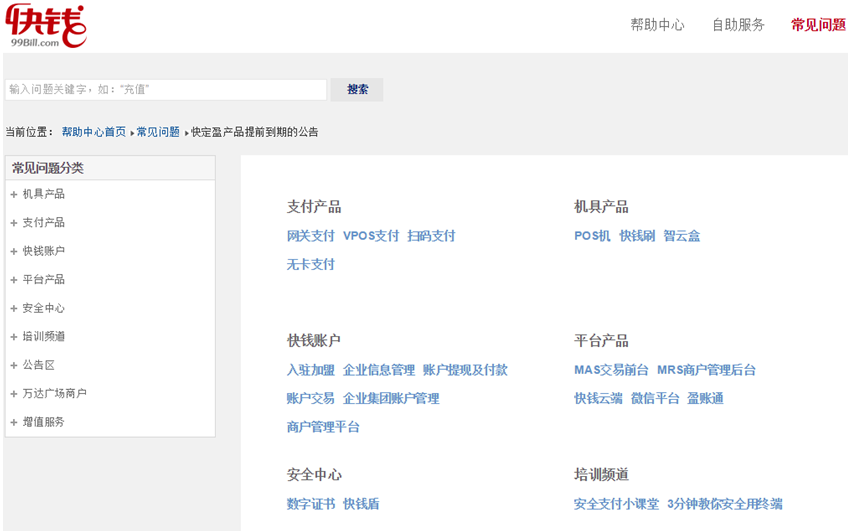Open the 扫码支付 link
The height and width of the screenshot is (531, 848).
[432, 236]
